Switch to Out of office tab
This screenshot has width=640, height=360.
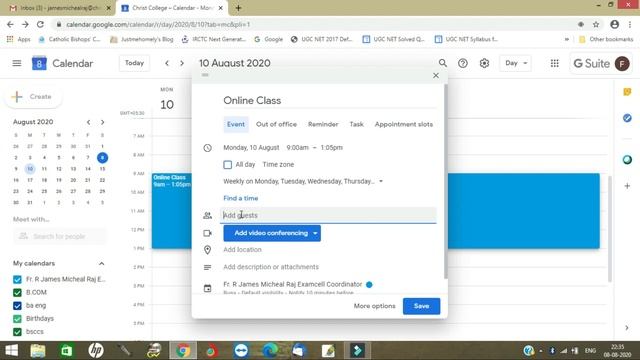(276, 124)
